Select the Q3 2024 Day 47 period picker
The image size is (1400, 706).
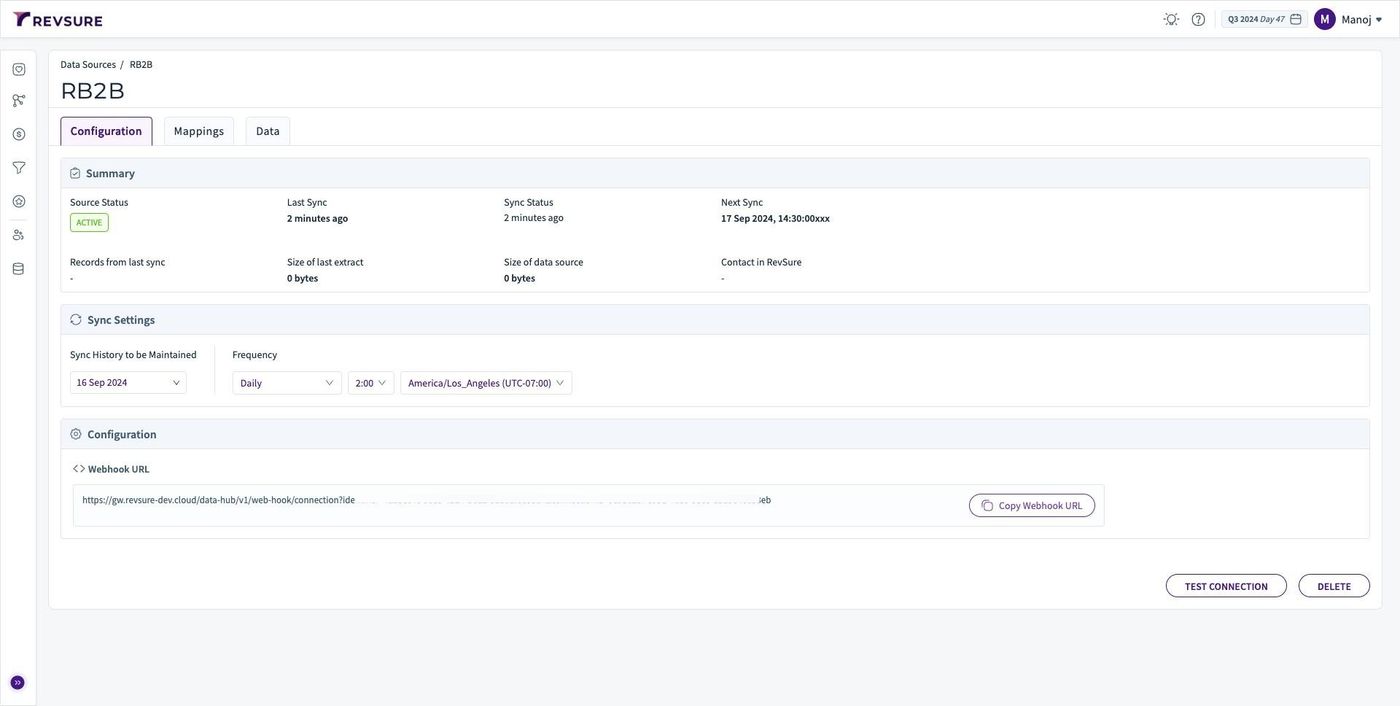1264,19
